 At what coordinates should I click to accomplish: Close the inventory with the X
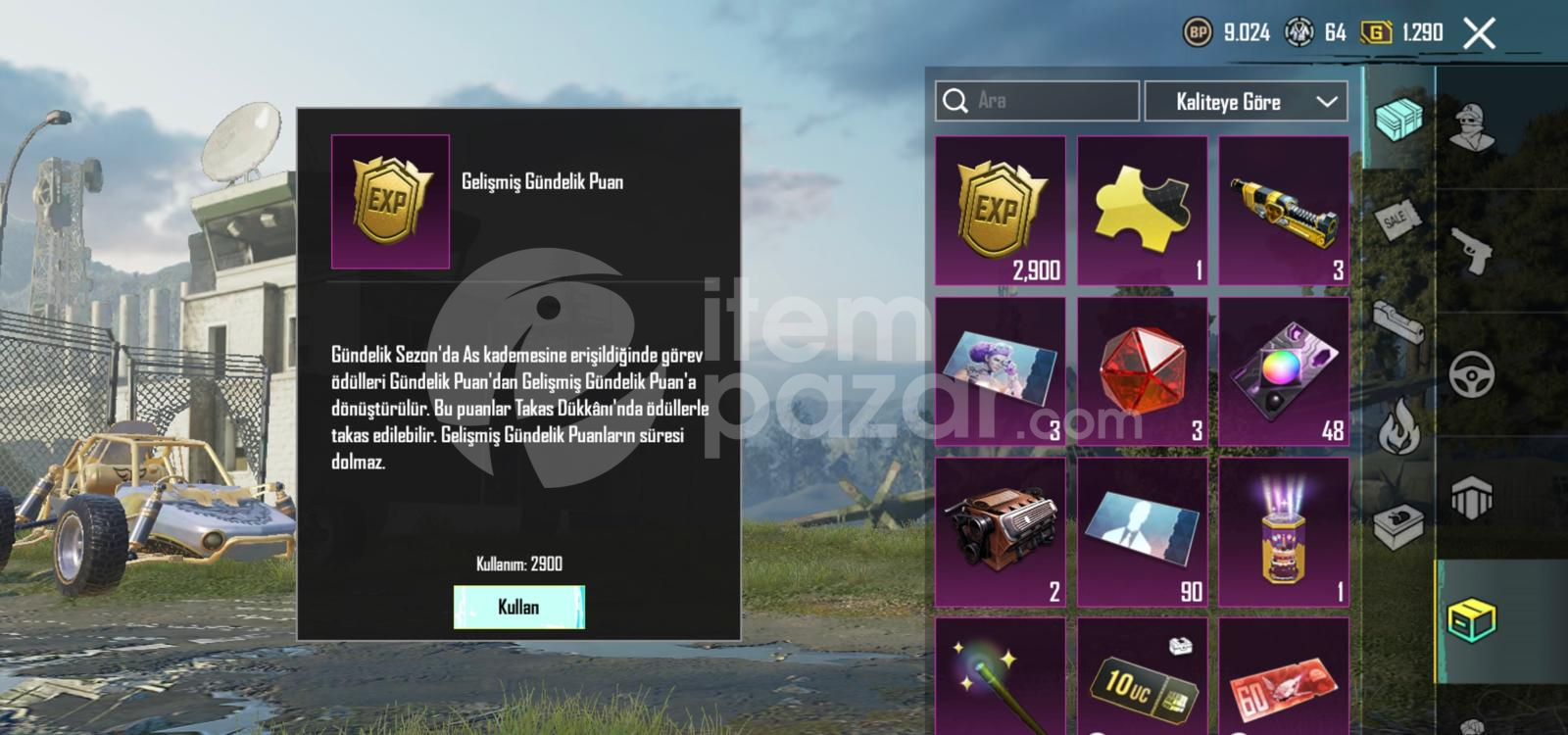1480,32
